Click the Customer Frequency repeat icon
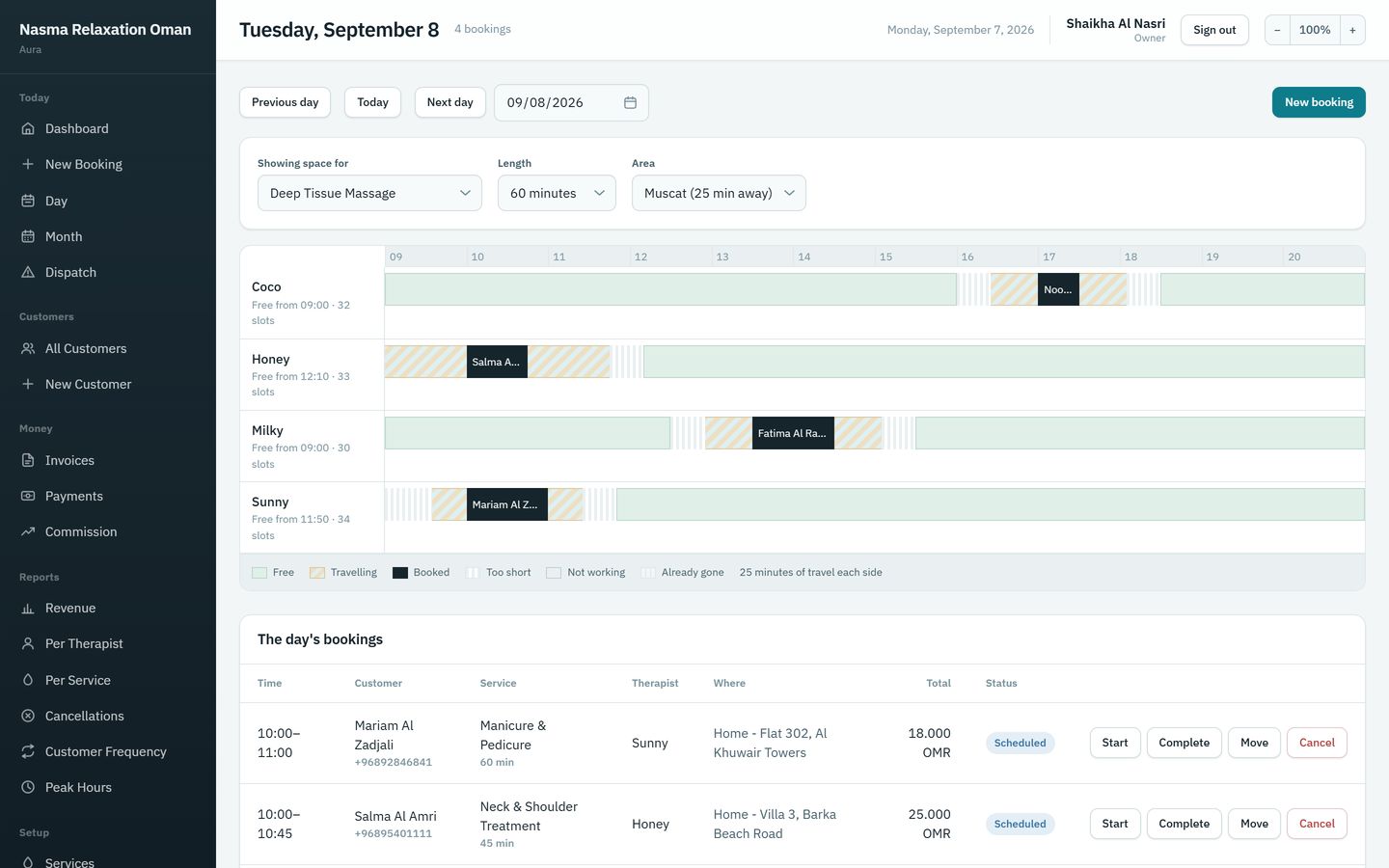The height and width of the screenshot is (868, 1389). pyautogui.click(x=28, y=751)
